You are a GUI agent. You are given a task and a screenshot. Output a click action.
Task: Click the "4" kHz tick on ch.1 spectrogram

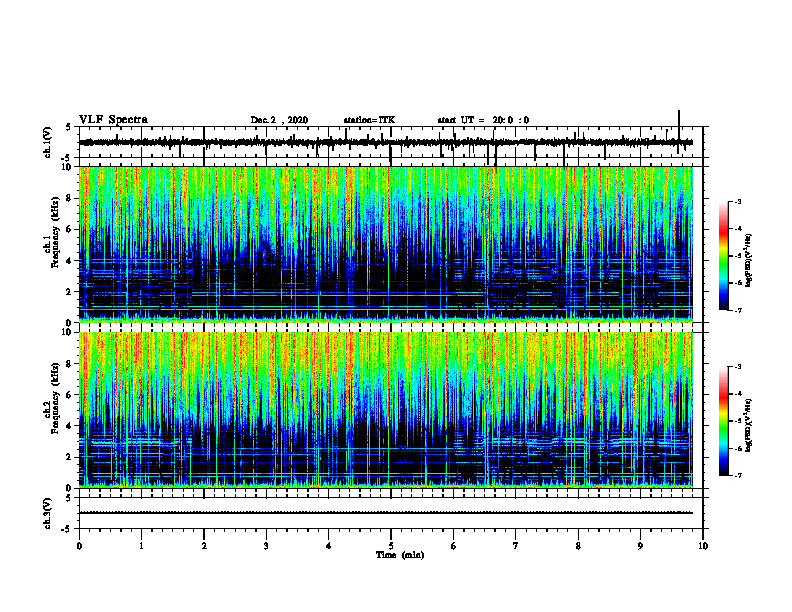pos(69,261)
